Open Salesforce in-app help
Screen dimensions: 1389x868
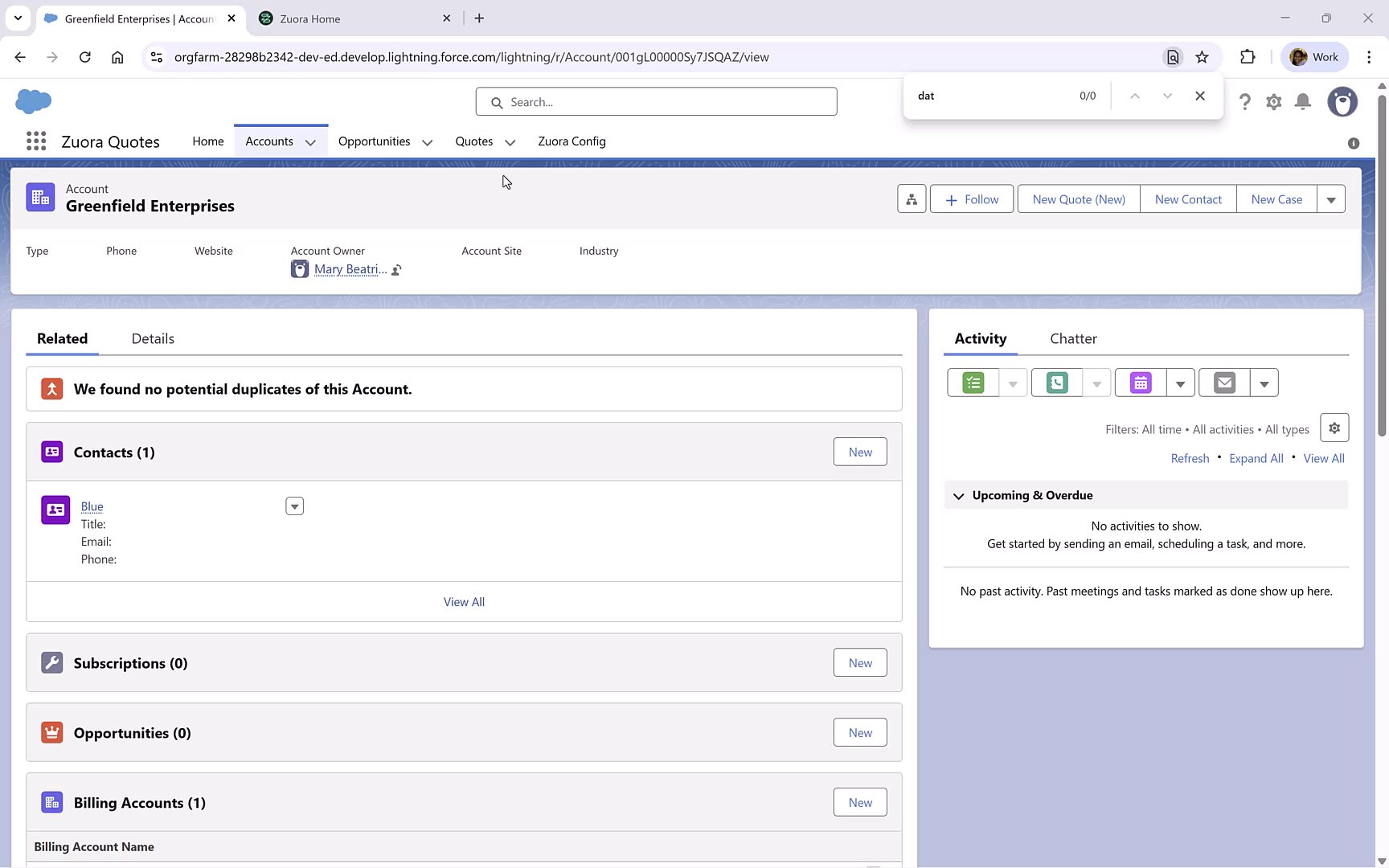[1245, 102]
